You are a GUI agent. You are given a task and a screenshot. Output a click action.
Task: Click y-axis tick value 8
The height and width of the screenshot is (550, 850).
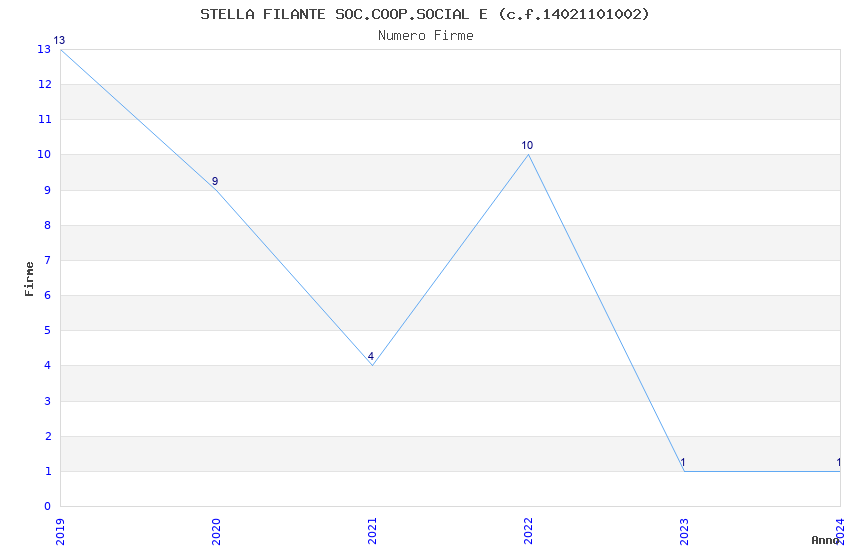tap(48, 225)
